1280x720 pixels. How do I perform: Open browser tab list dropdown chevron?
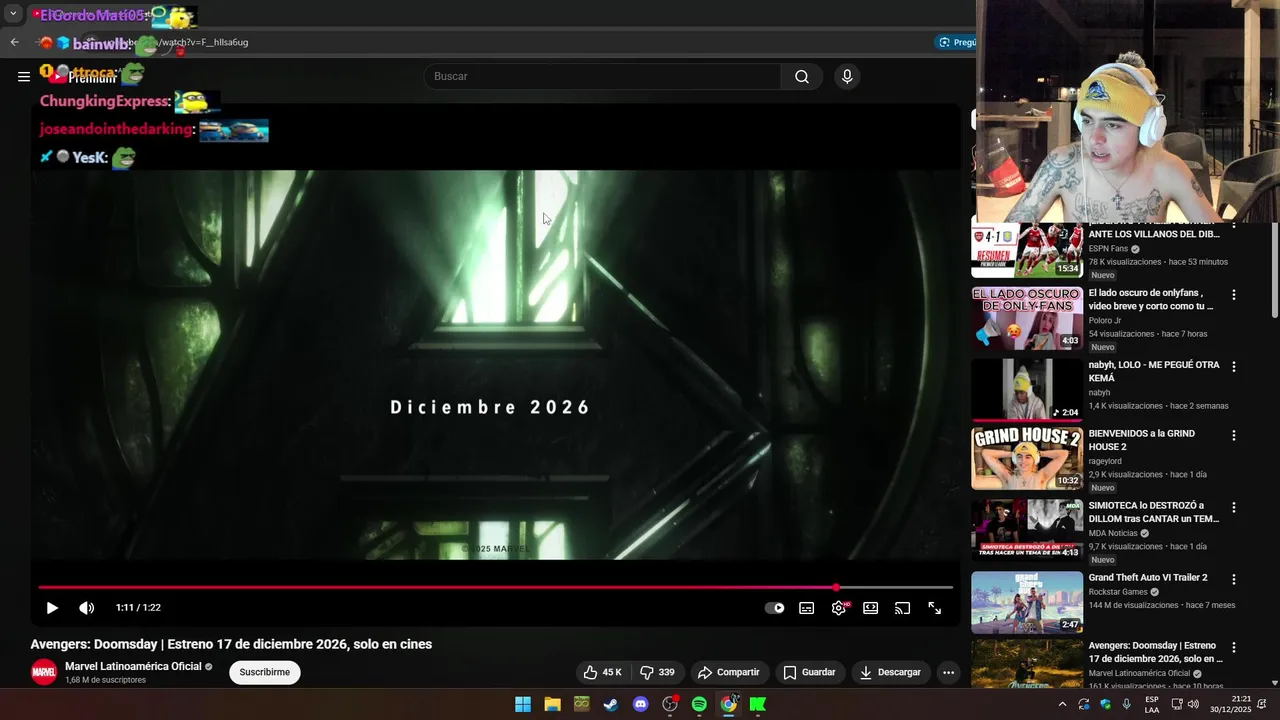coord(13,14)
